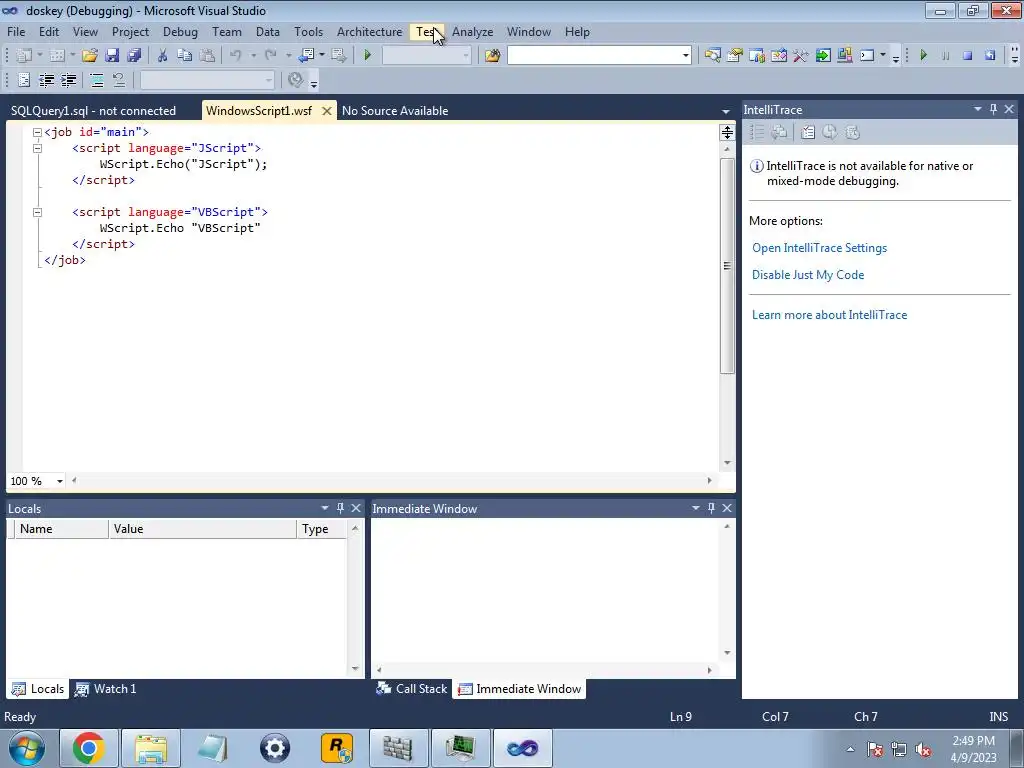Click the Name column header in Locals
The image size is (1024, 768).
[x=61, y=529]
